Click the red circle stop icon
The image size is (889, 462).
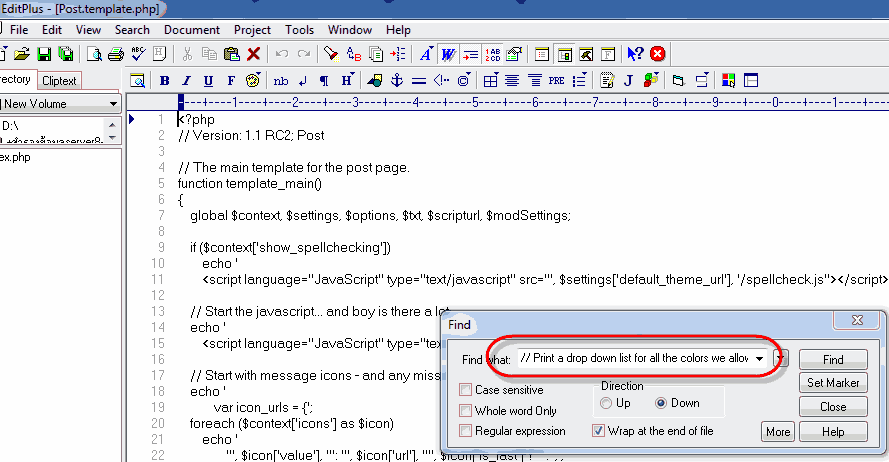[x=657, y=54]
